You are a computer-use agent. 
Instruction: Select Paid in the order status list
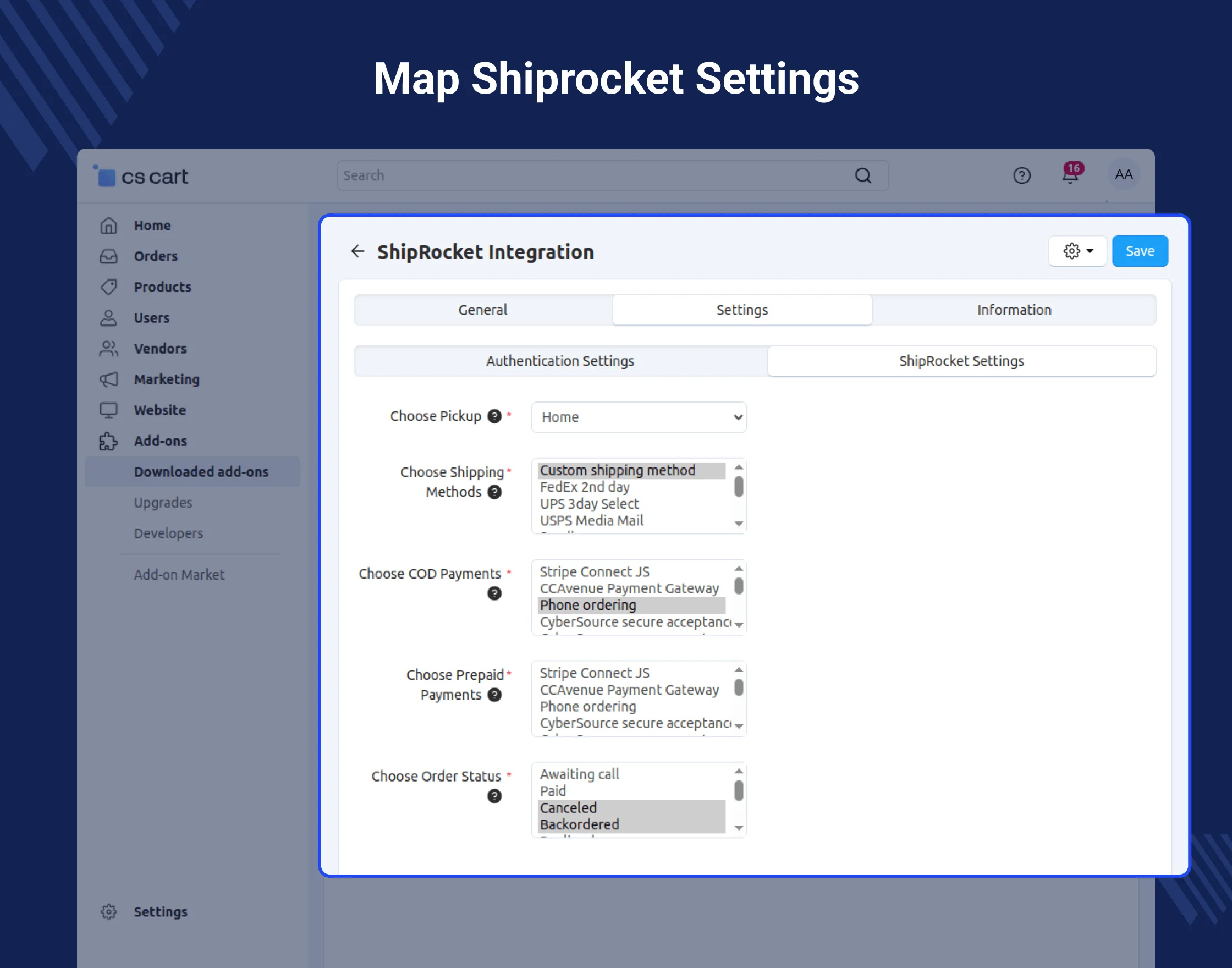click(x=553, y=791)
